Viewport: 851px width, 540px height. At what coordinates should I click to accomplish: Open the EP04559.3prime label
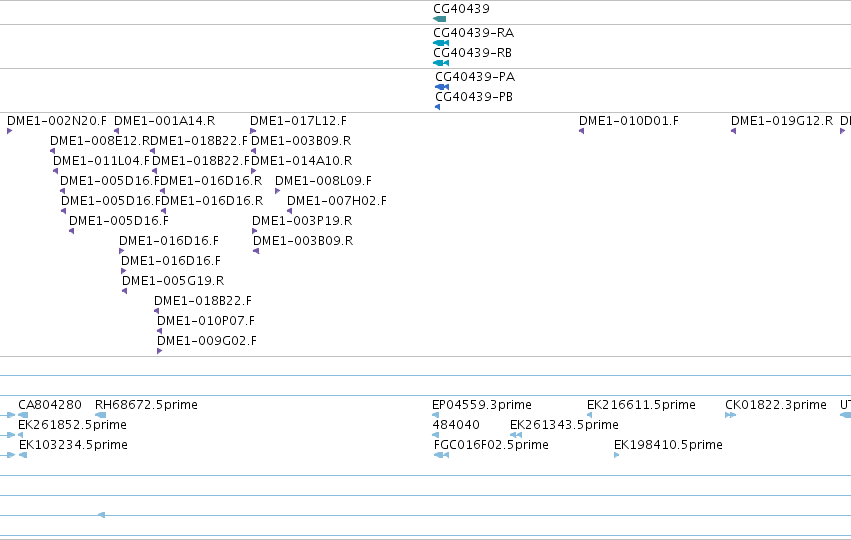[x=481, y=405]
